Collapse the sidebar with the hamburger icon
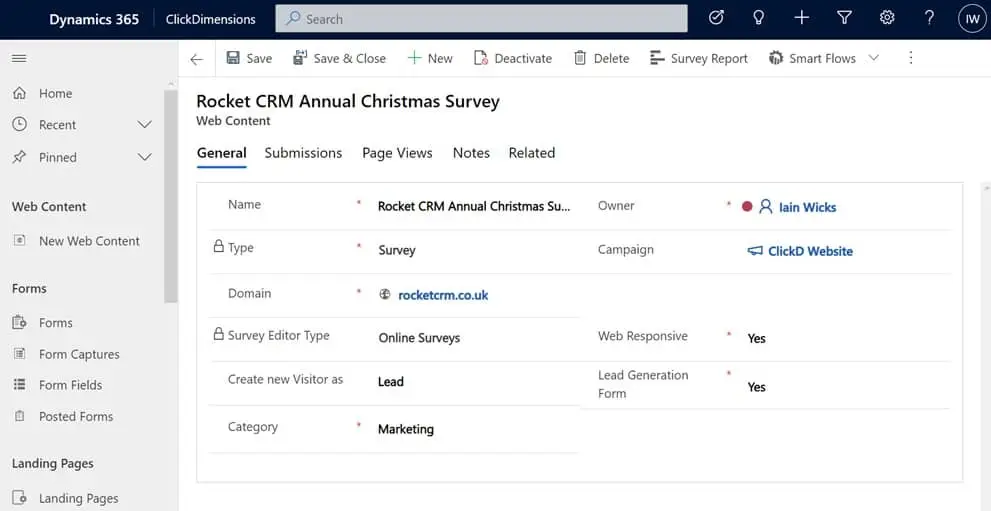This screenshot has width=991, height=511. coord(19,59)
